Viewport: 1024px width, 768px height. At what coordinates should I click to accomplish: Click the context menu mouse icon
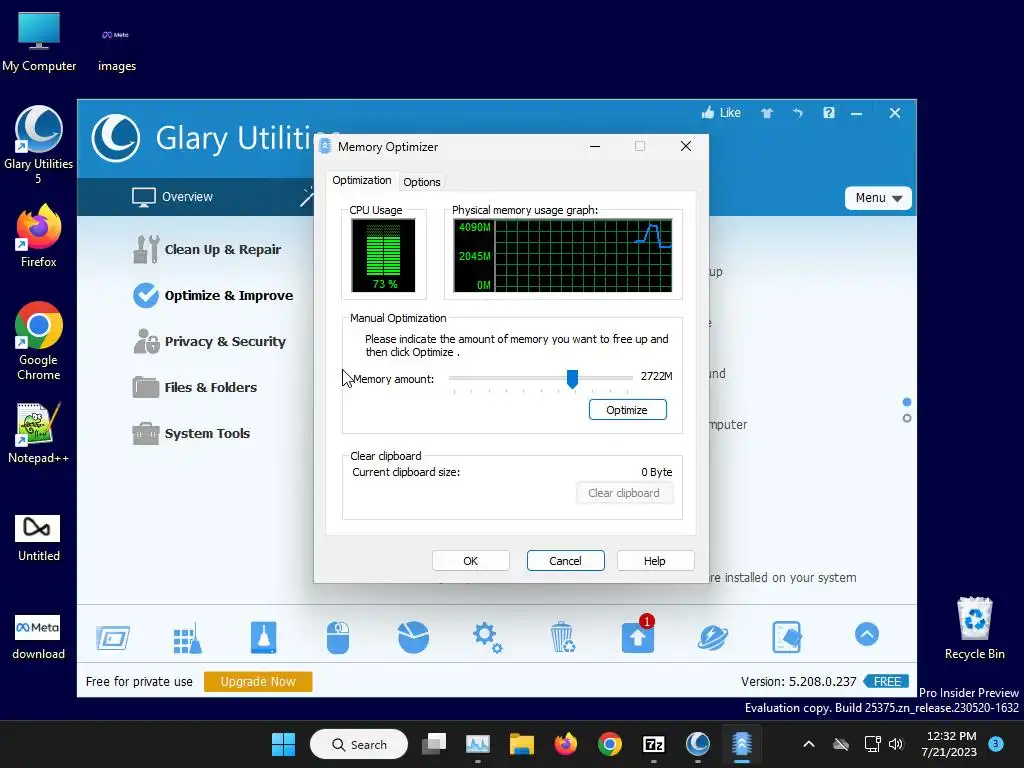tap(338, 637)
